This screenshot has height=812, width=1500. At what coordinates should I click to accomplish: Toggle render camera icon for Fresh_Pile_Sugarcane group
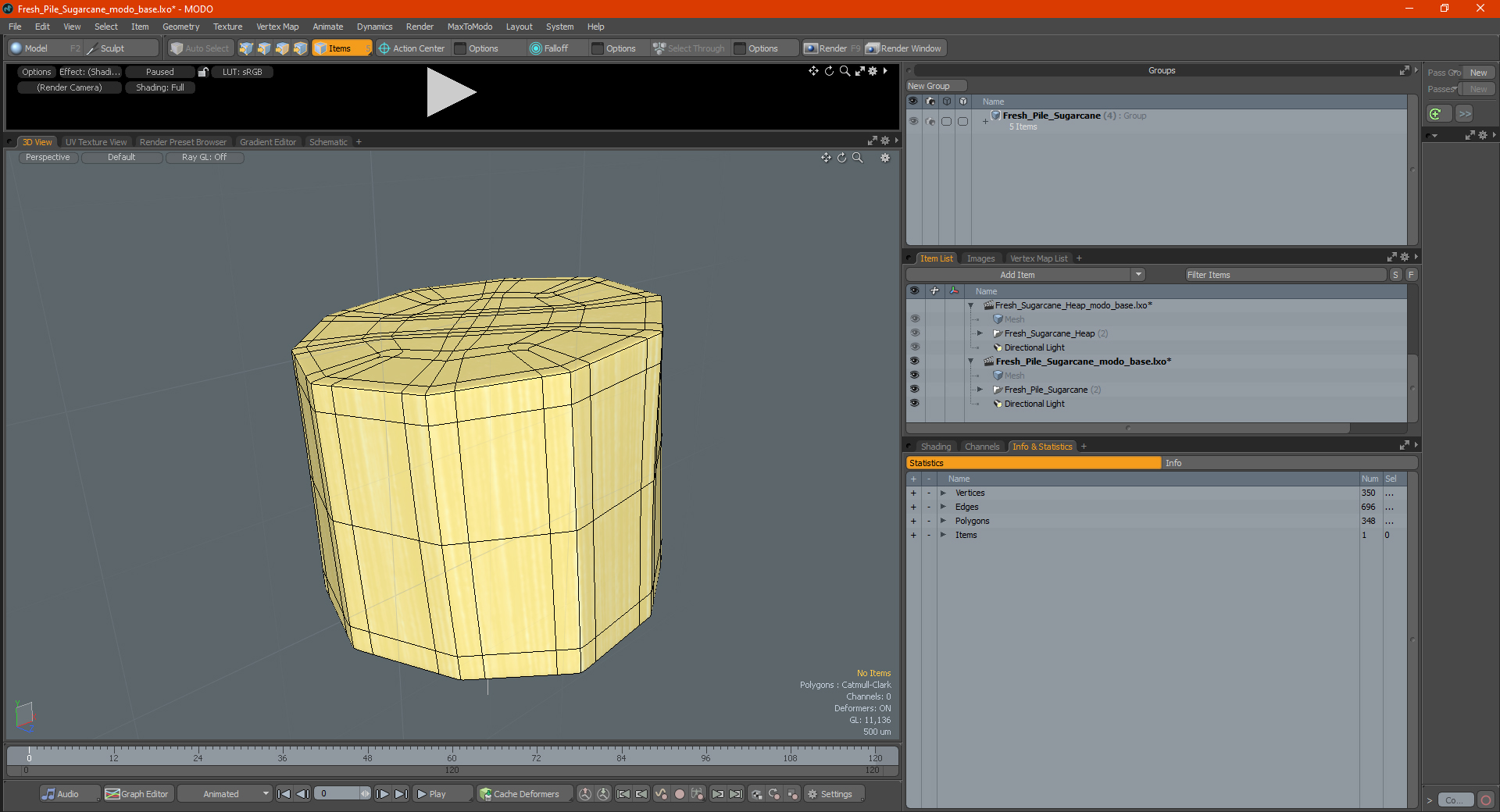click(x=930, y=121)
